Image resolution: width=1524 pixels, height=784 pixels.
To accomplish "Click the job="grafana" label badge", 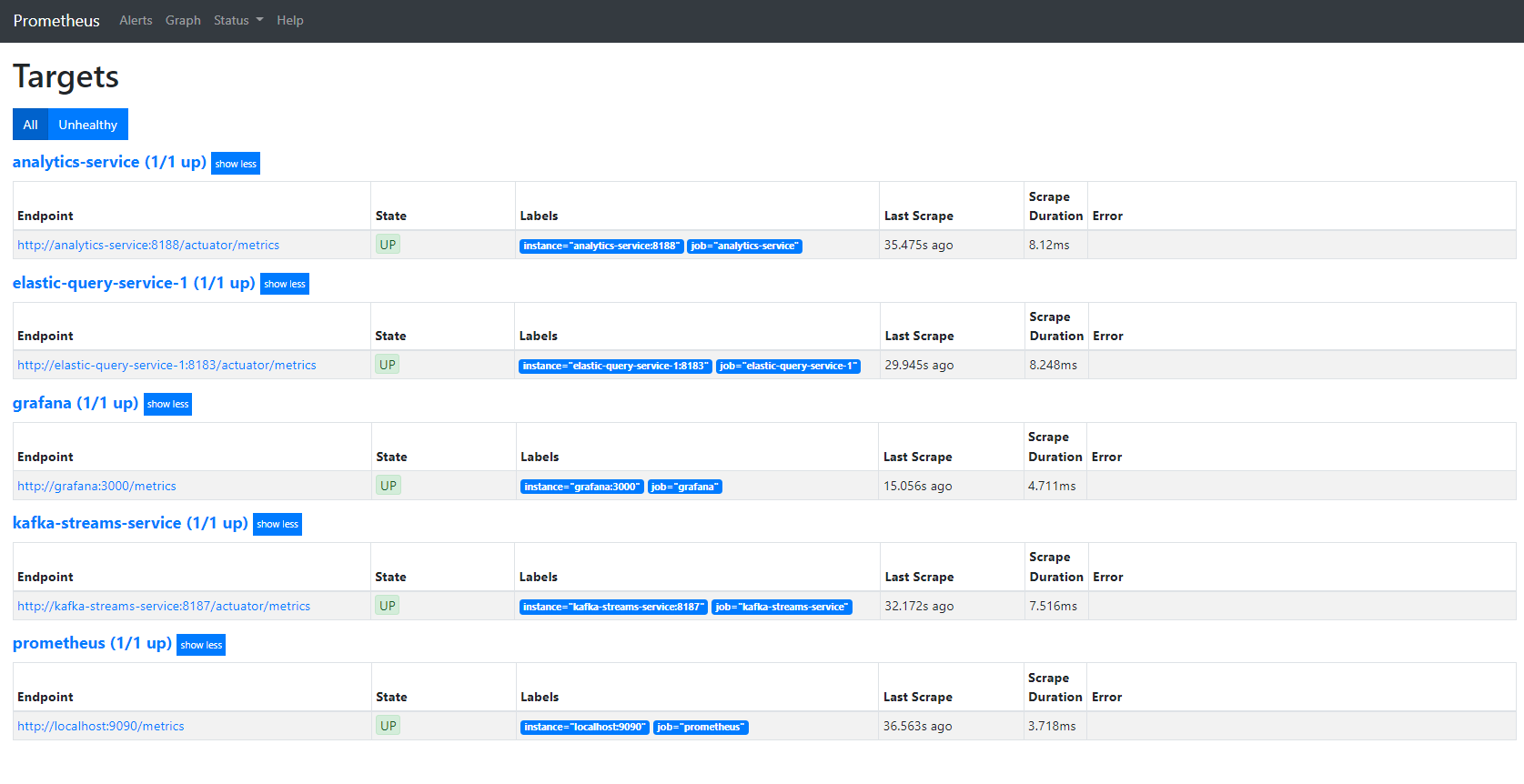I will pyautogui.click(x=685, y=487).
